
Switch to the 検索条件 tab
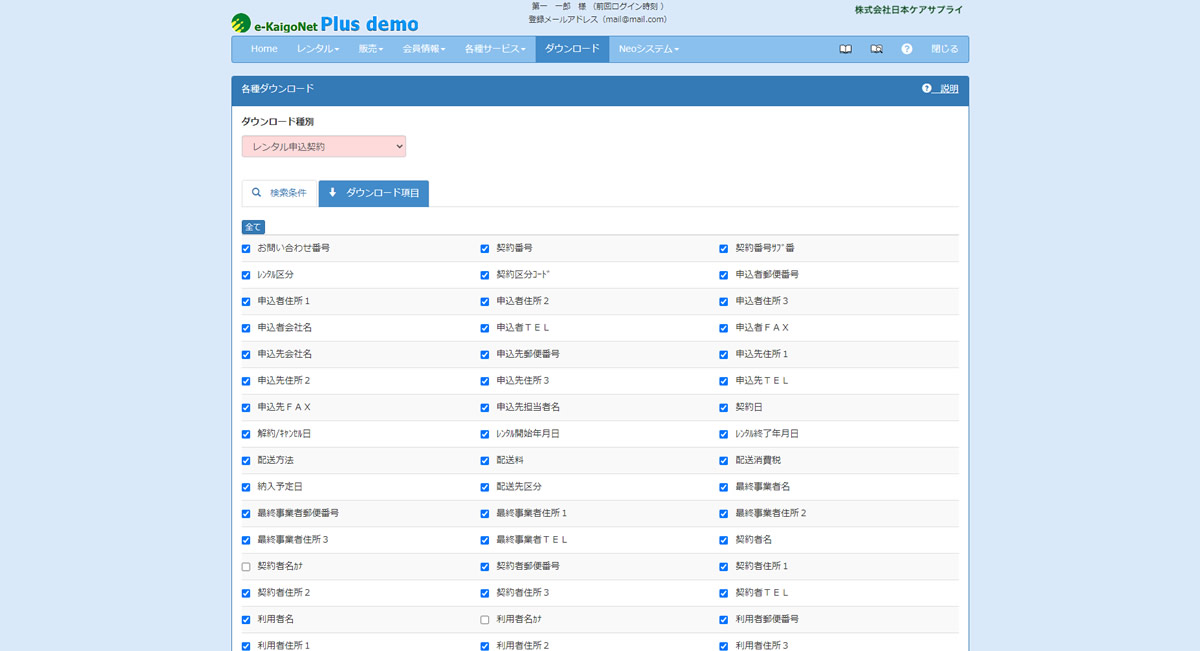pyautogui.click(x=279, y=193)
